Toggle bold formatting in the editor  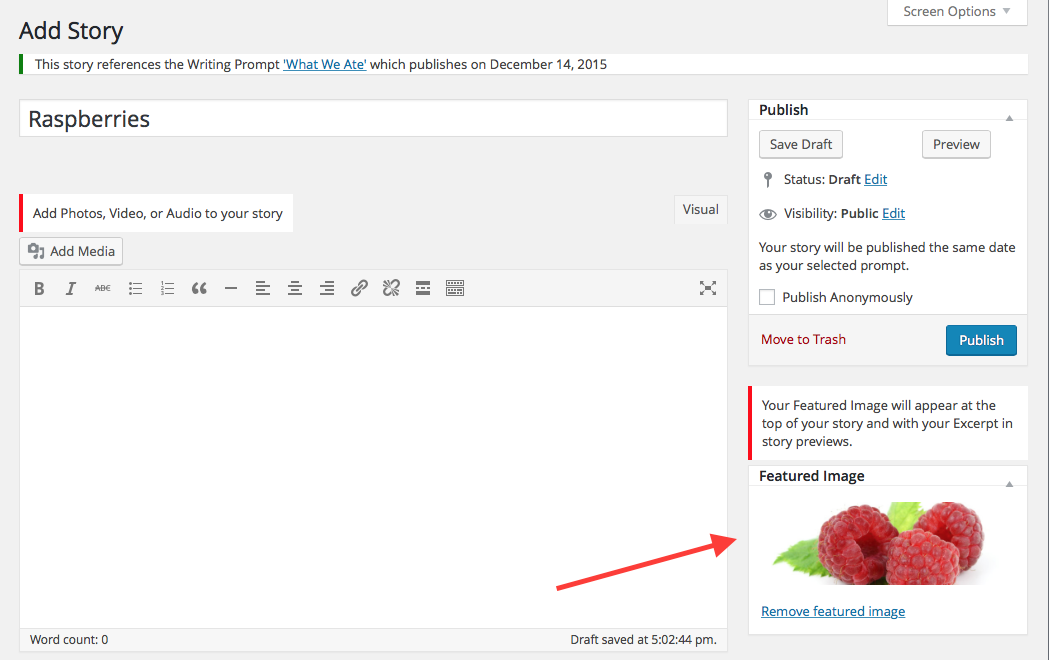tap(39, 289)
